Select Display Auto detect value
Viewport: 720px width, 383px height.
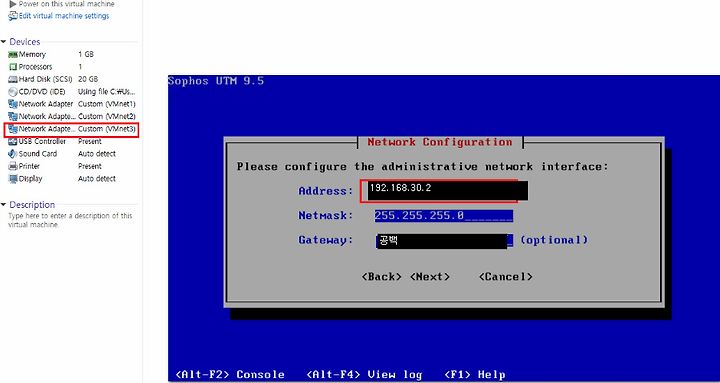click(x=97, y=179)
